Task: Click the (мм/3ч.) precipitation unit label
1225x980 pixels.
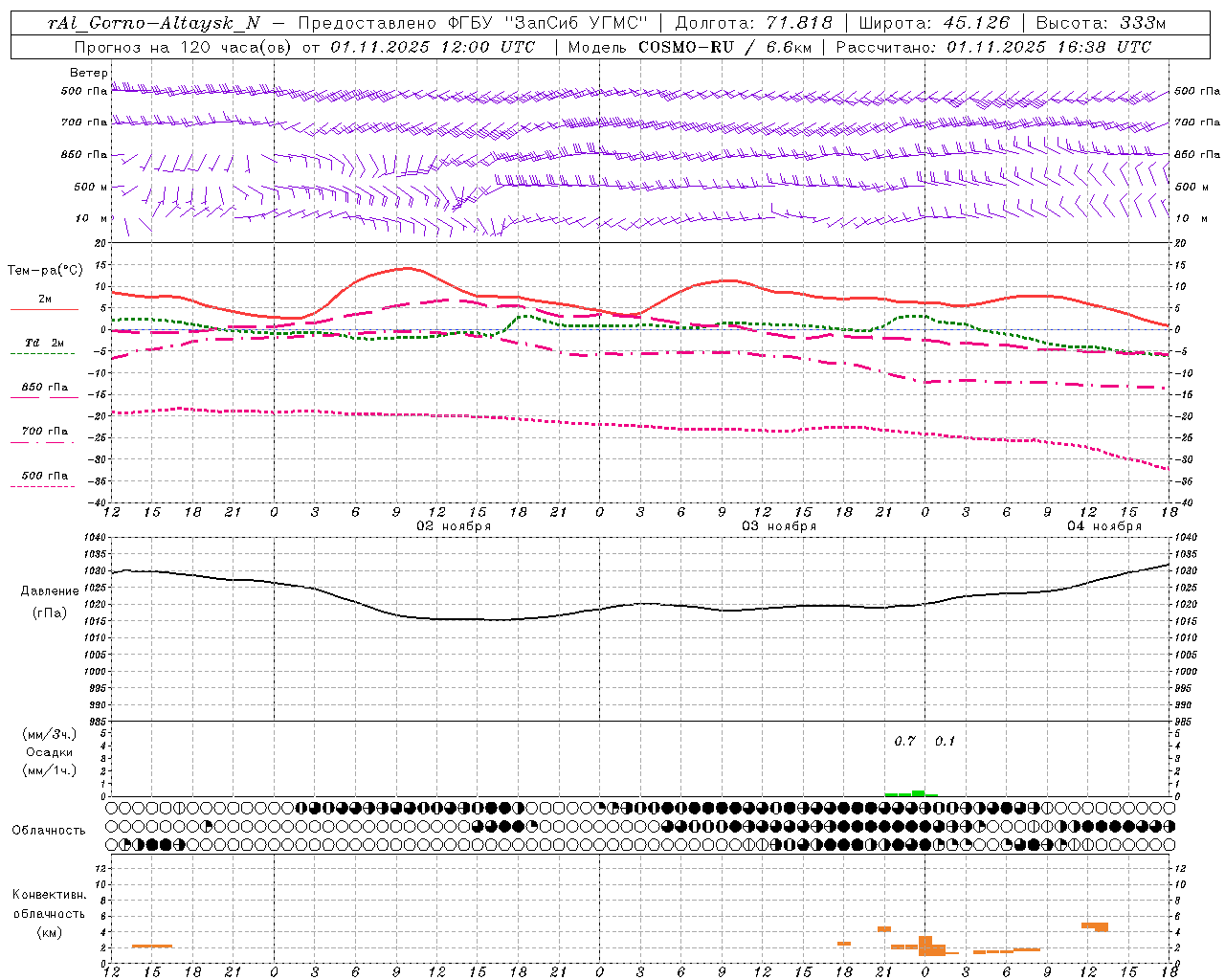Action: click(50, 734)
